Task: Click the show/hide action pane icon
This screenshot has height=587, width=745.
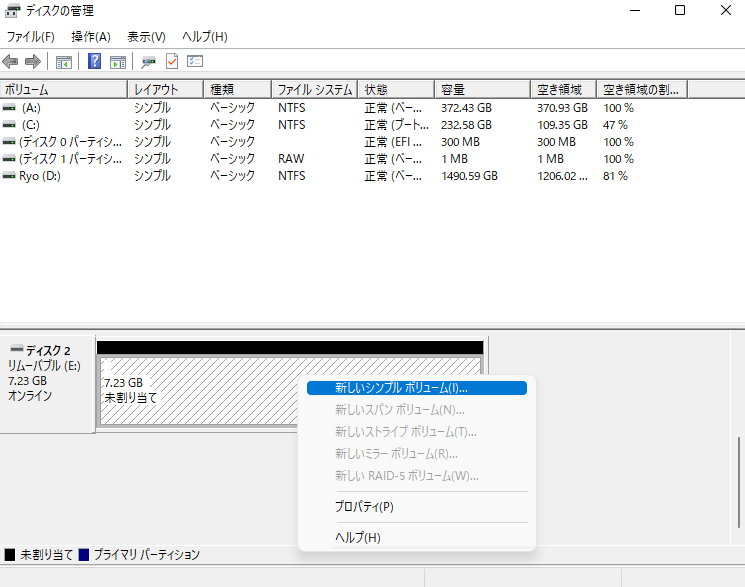Action: [118, 62]
